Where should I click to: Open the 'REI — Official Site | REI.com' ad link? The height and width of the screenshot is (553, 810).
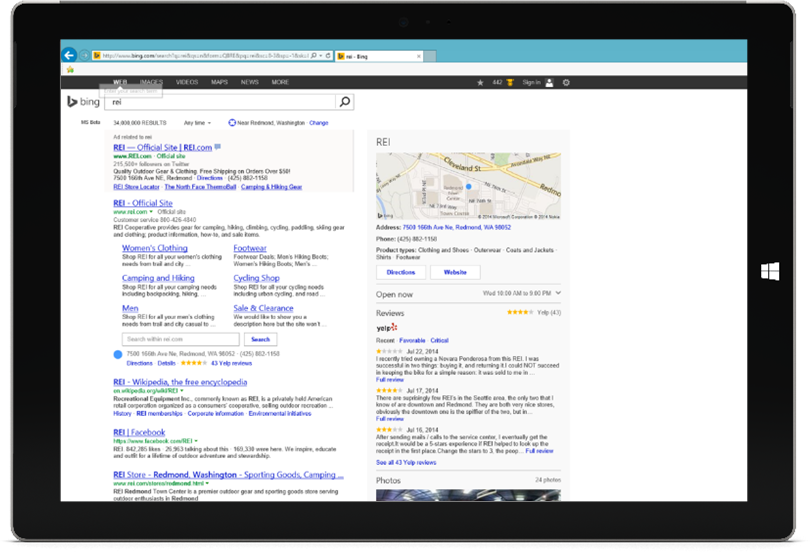pyautogui.click(x=163, y=147)
